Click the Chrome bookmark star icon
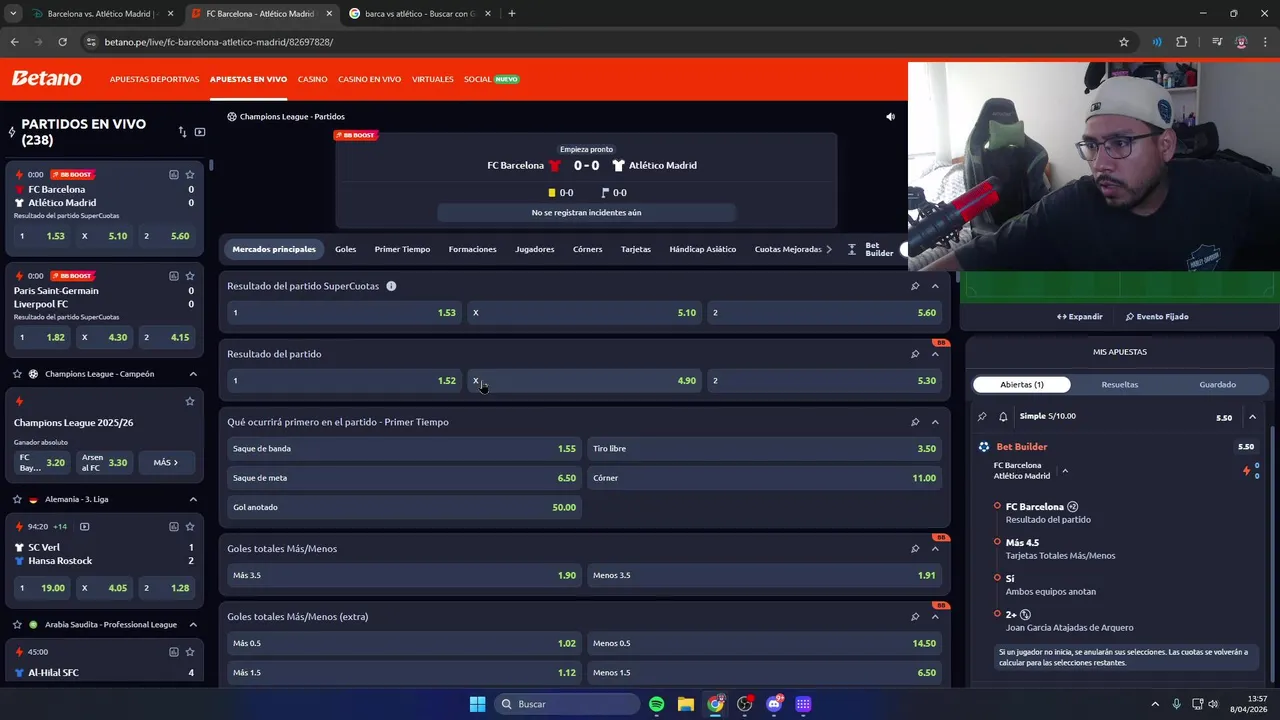 (x=1124, y=42)
